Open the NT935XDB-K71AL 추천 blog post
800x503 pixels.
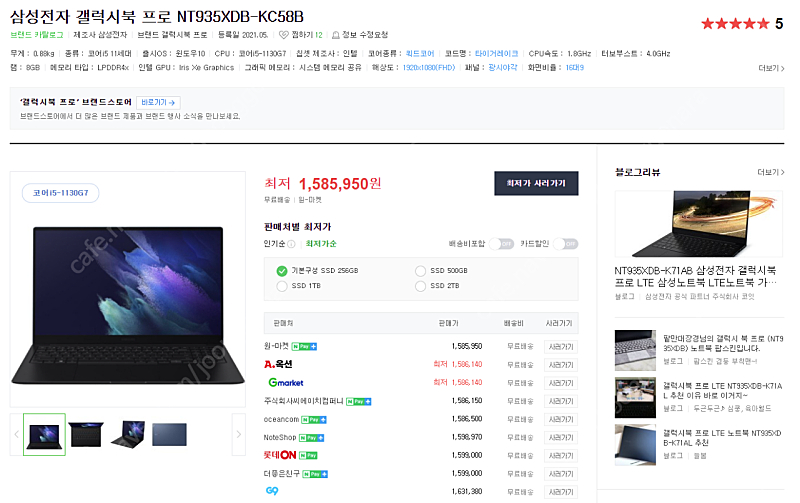pos(722,438)
